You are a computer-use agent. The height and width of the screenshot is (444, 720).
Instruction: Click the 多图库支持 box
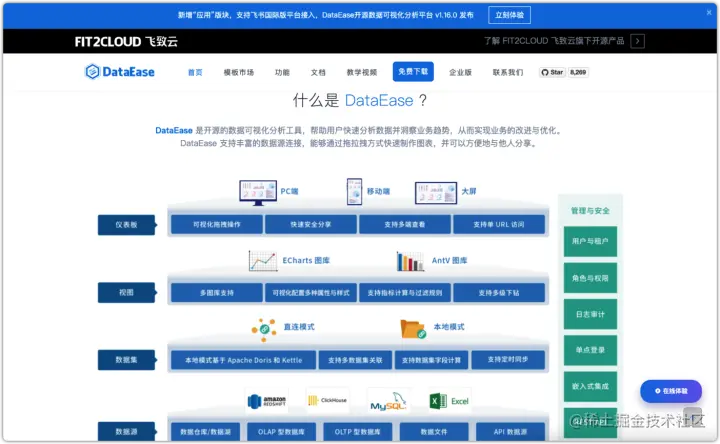pos(217,292)
